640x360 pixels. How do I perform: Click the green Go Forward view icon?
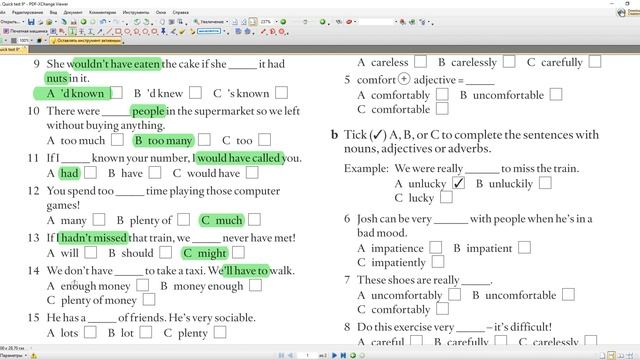353,356
